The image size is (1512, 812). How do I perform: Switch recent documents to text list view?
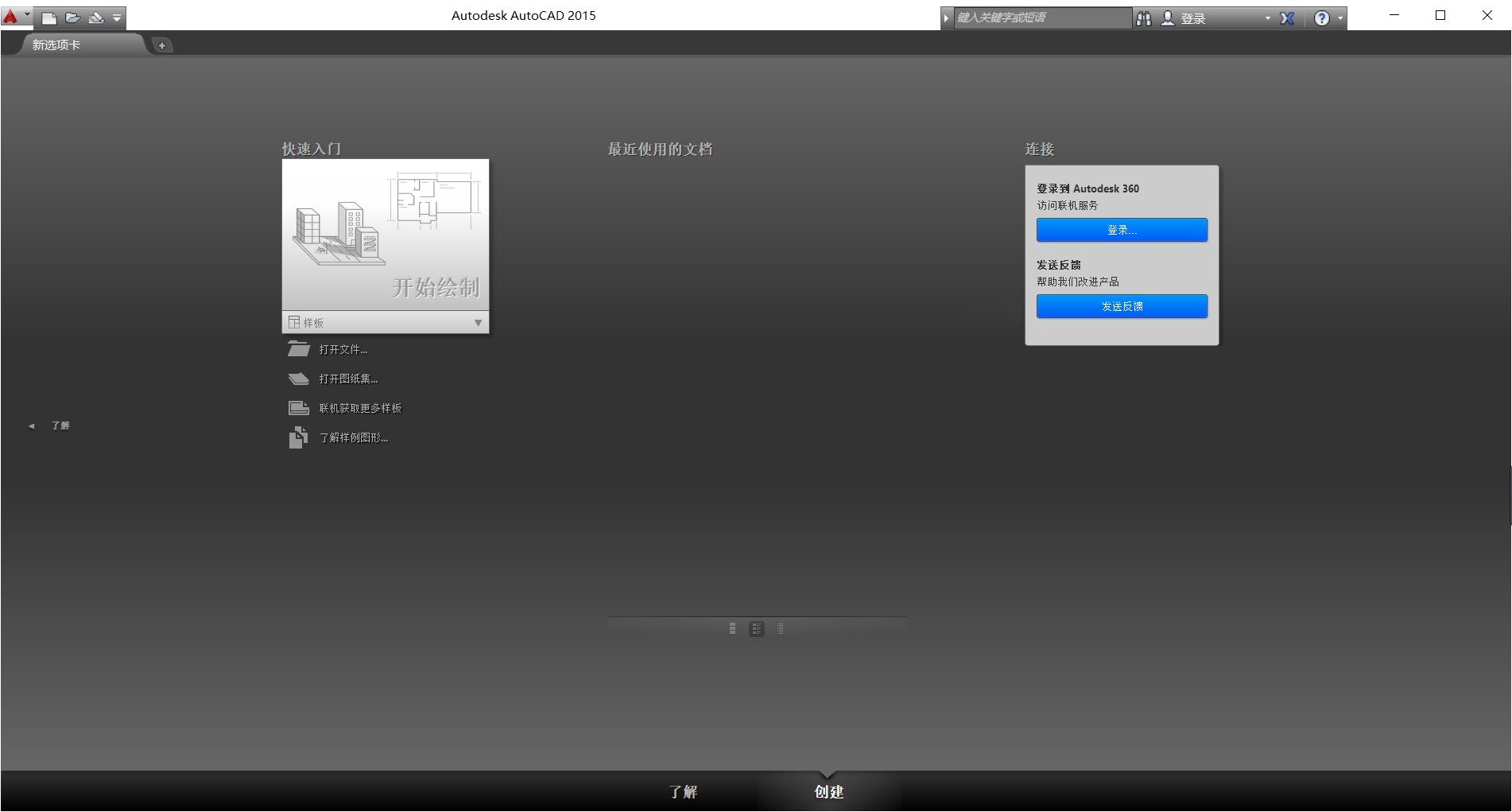point(780,629)
